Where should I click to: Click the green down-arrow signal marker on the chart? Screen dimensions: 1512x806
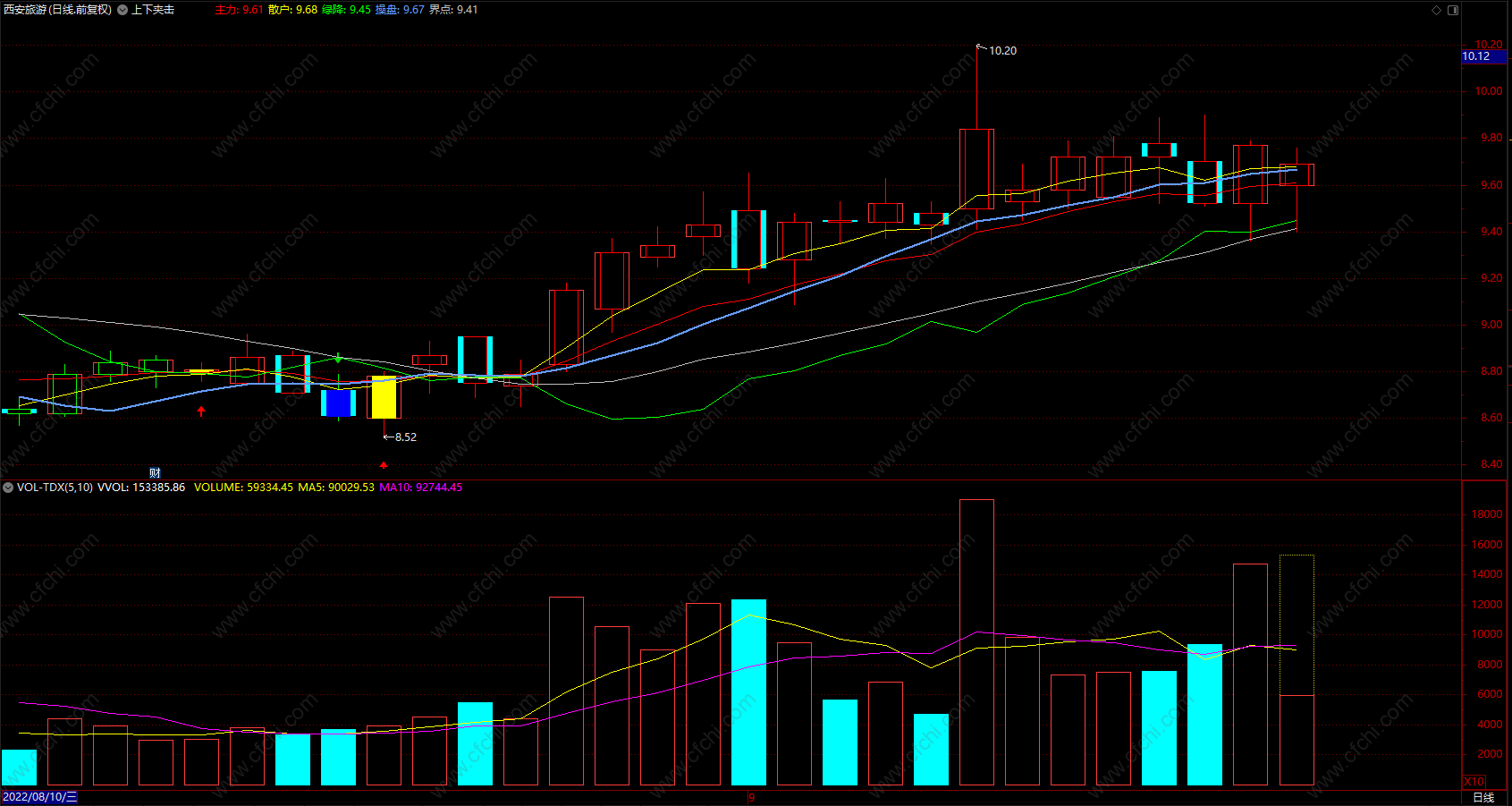coord(338,358)
